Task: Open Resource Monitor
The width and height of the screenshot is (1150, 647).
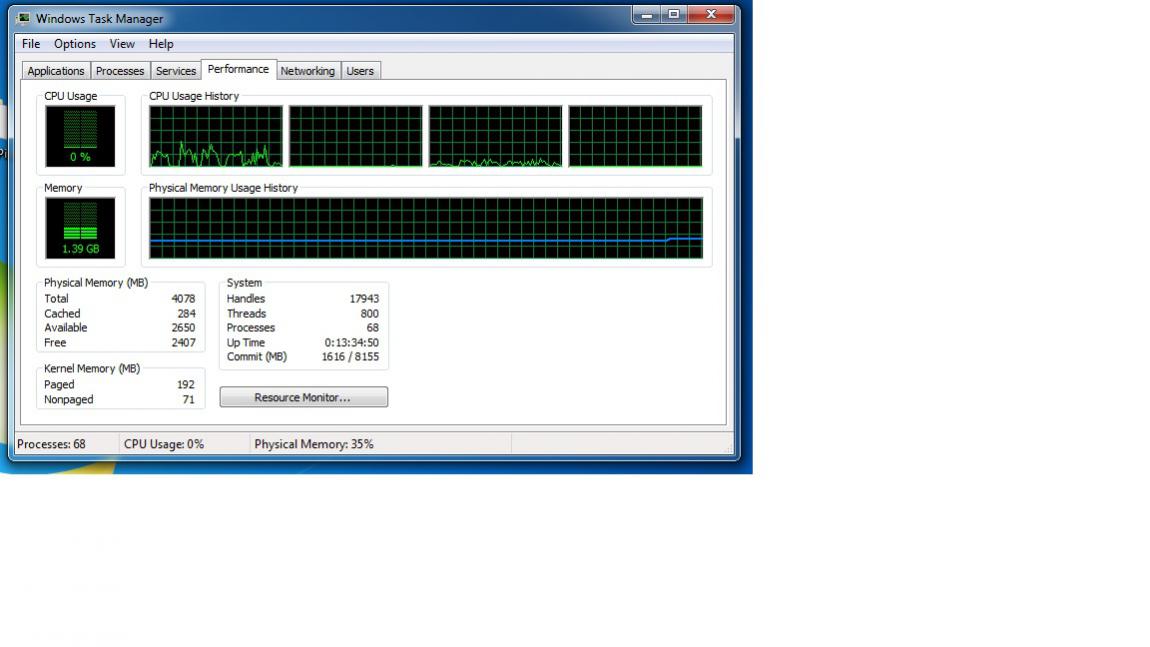Action: [304, 397]
